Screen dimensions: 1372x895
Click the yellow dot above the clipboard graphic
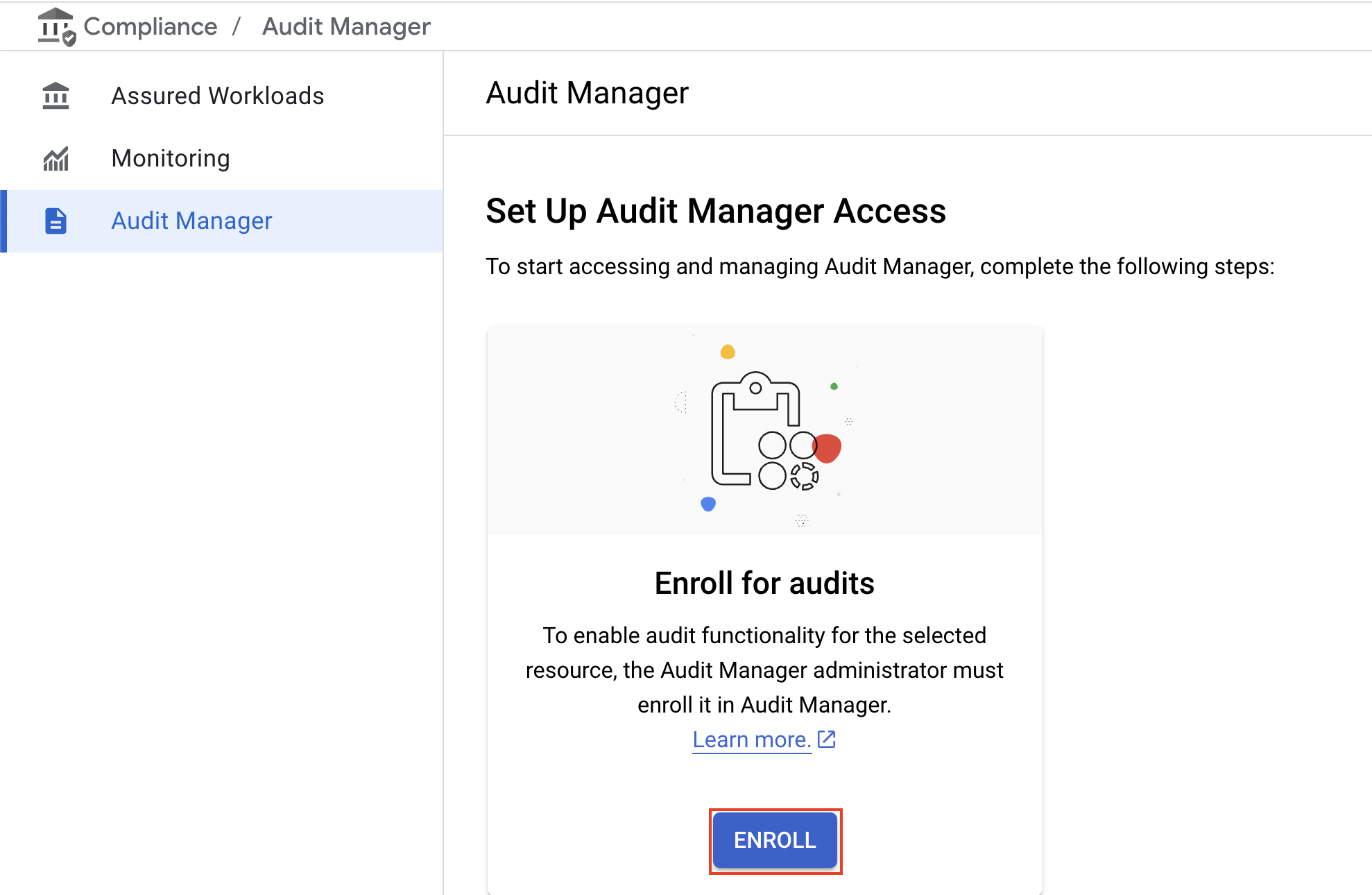pos(727,352)
